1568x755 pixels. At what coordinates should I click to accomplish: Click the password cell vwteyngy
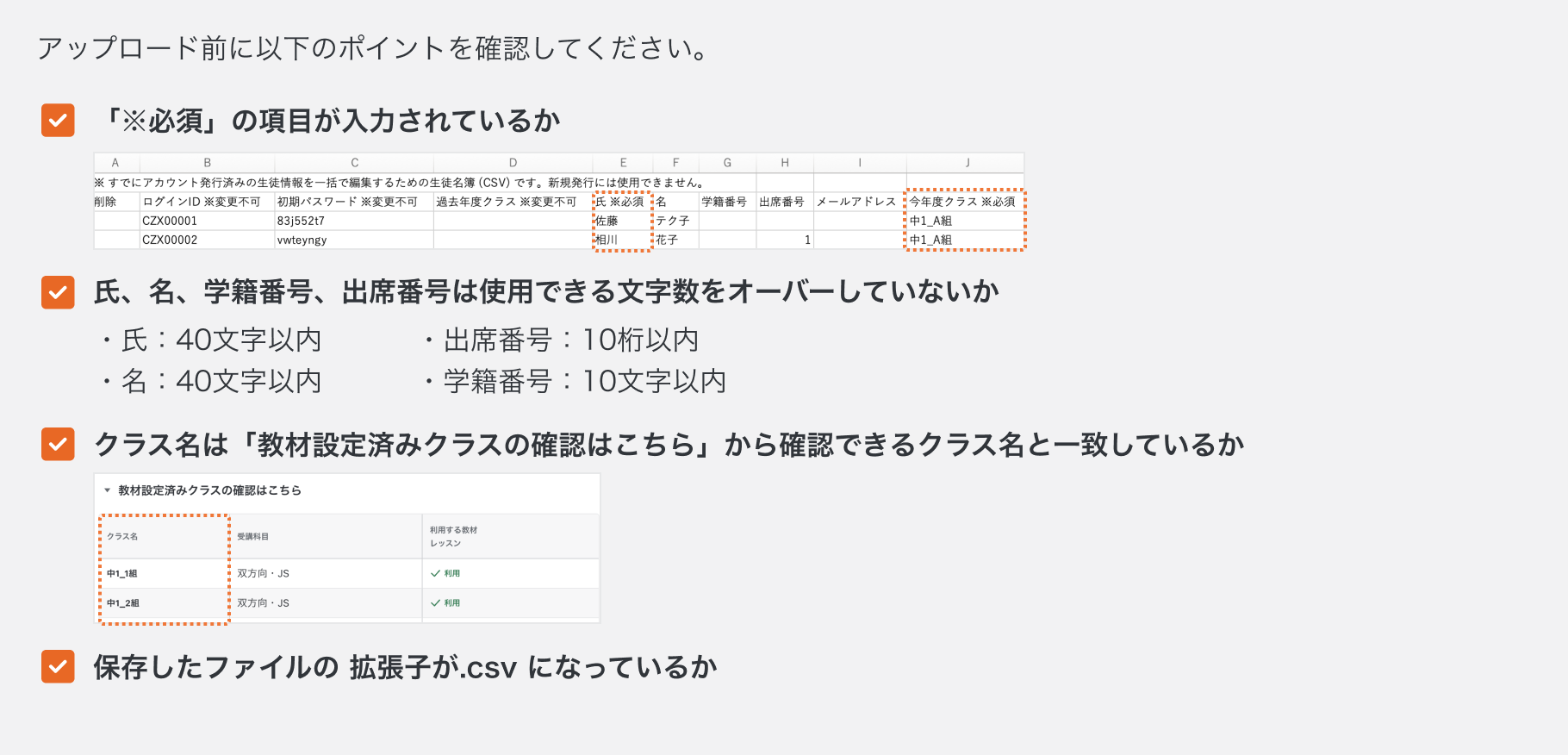tap(302, 240)
